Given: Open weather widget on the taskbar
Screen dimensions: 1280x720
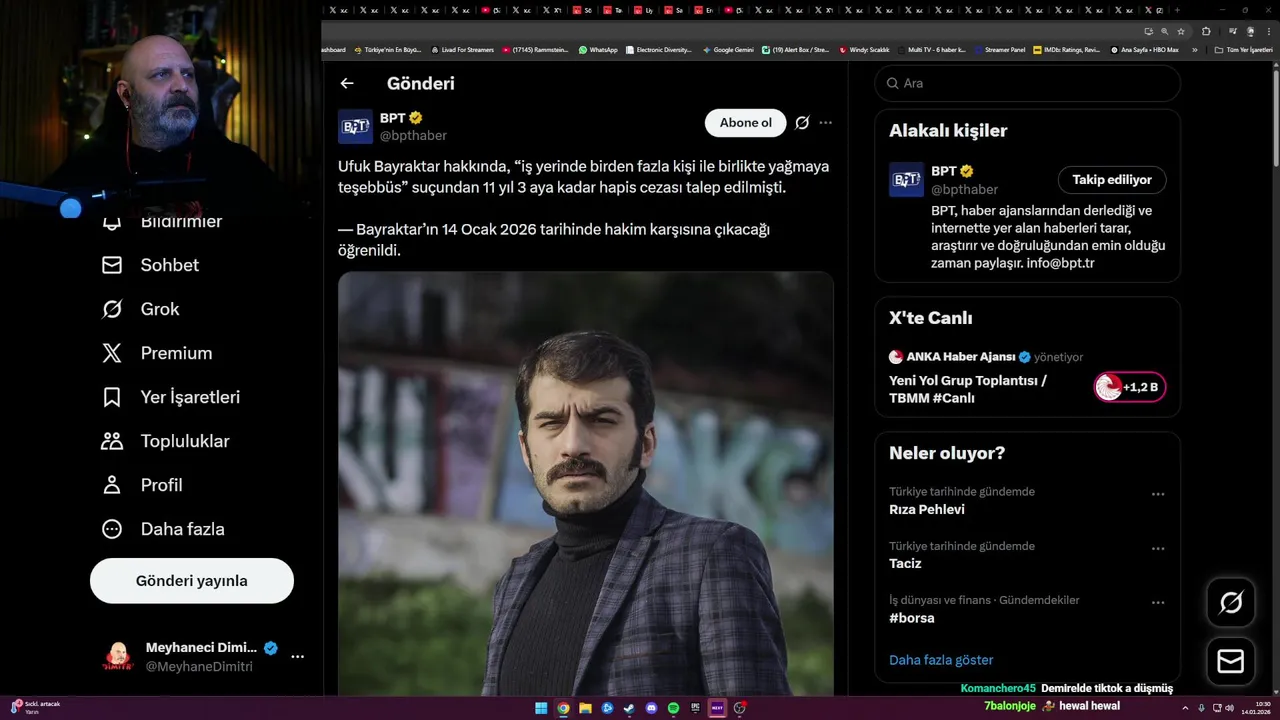Looking at the screenshot, I should (33, 708).
